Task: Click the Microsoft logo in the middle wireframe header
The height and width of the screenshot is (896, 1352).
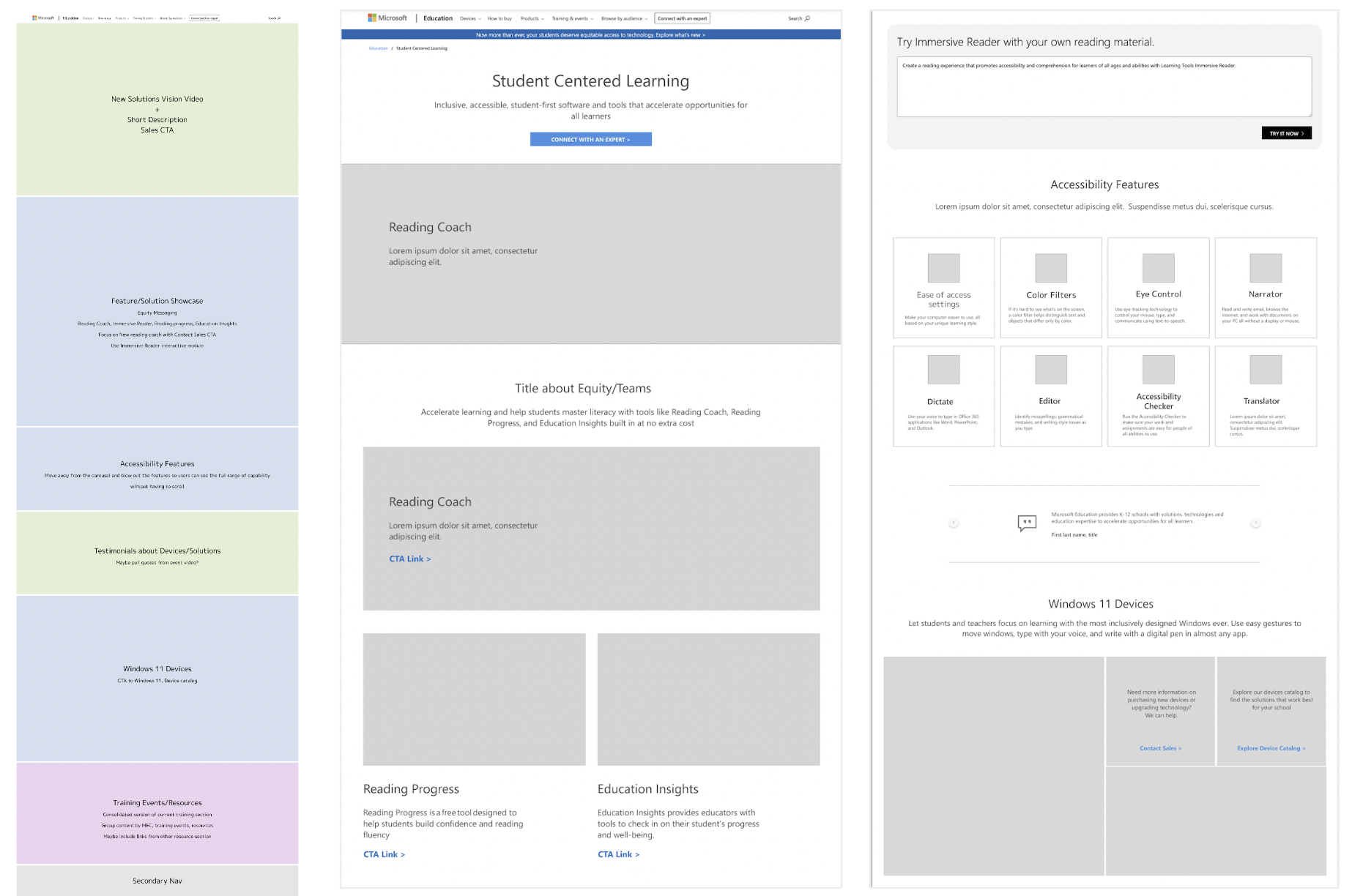Action: (x=387, y=18)
